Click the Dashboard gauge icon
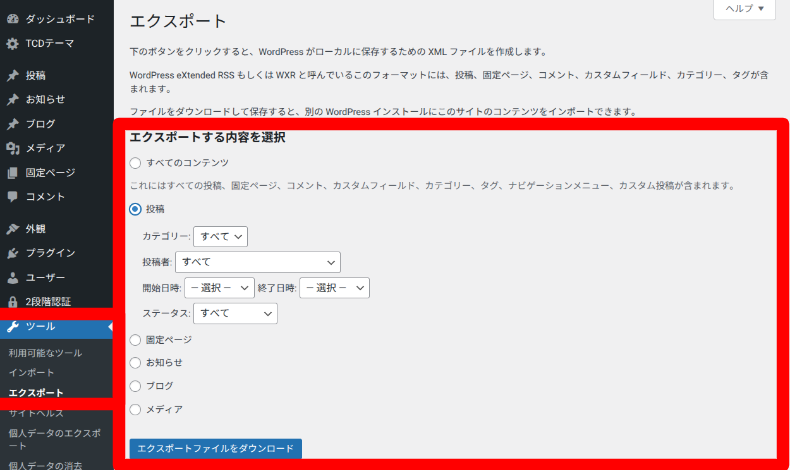790x470 pixels. pyautogui.click(x=13, y=19)
